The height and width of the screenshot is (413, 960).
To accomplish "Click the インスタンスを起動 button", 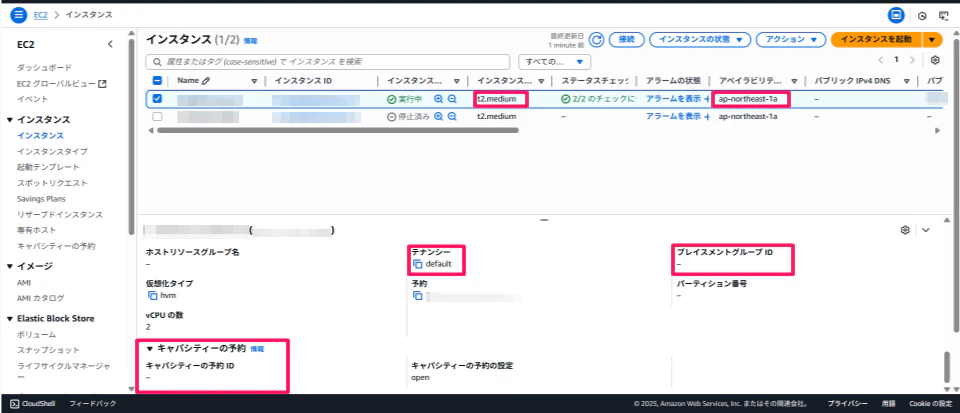I will (876, 39).
